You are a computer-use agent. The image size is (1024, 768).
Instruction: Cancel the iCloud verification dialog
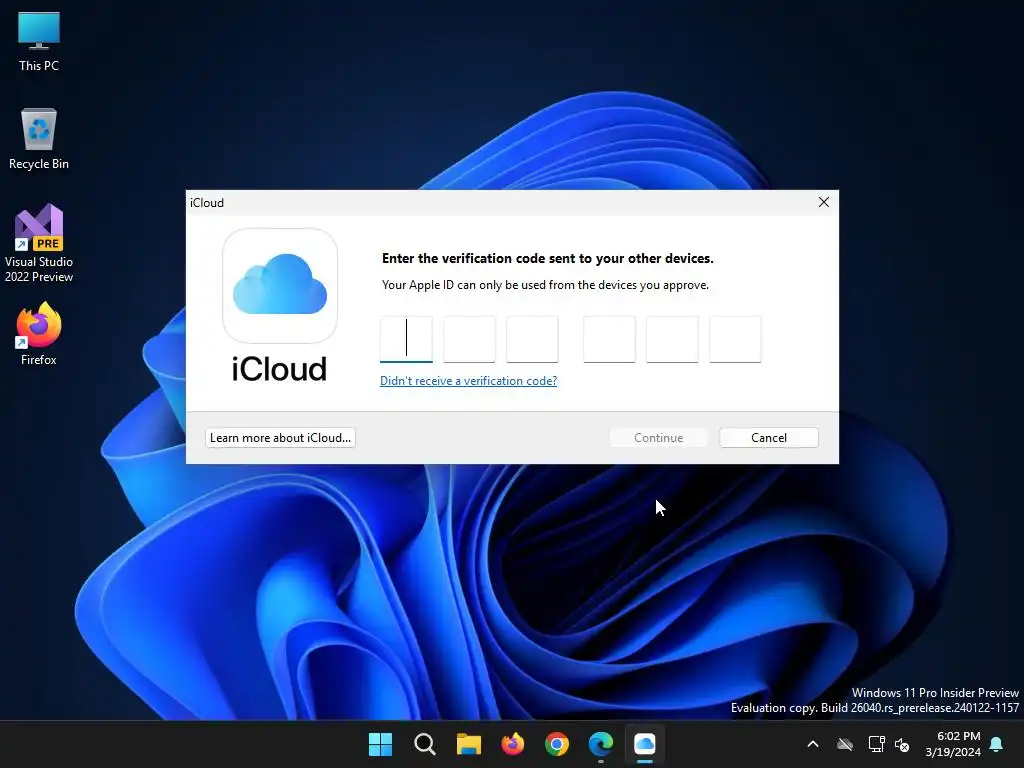click(769, 438)
